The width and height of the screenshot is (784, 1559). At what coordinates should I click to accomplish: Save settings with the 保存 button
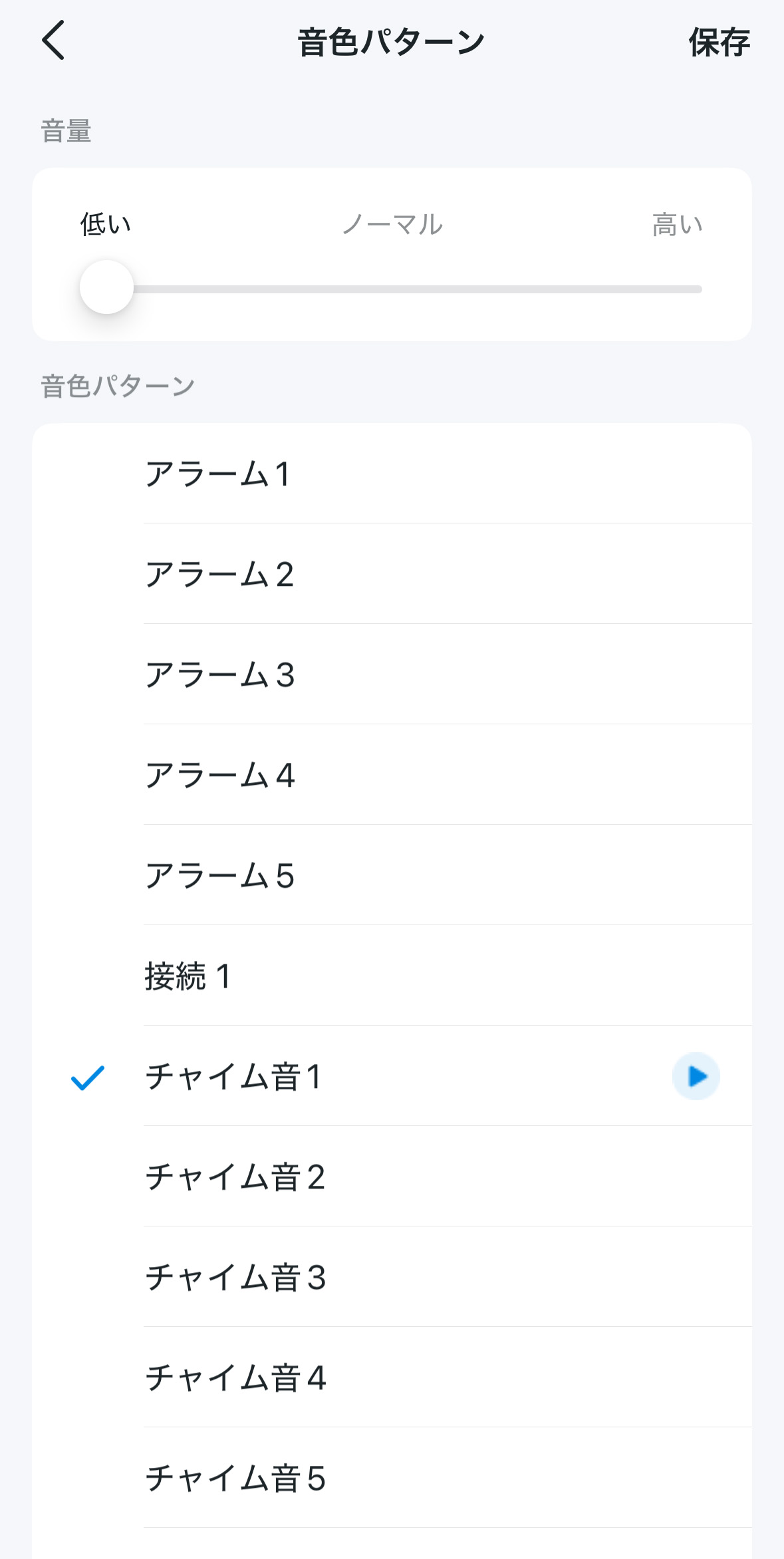click(x=719, y=43)
